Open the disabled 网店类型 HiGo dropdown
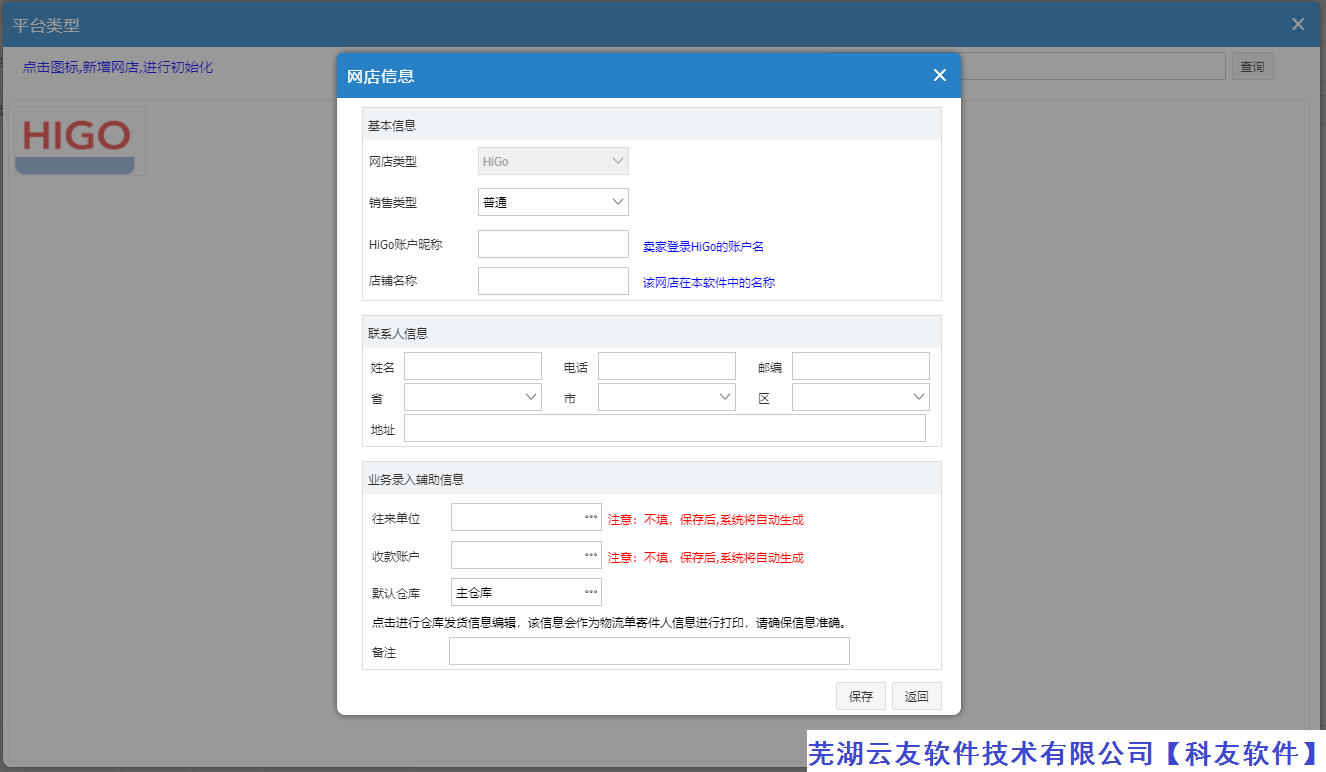The image size is (1326, 772). point(553,161)
